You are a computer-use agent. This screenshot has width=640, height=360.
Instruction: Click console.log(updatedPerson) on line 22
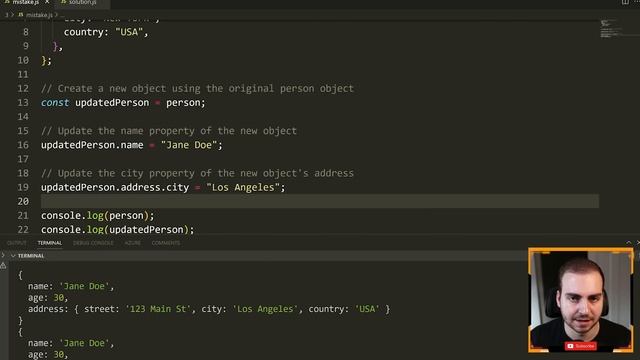click(x=118, y=229)
